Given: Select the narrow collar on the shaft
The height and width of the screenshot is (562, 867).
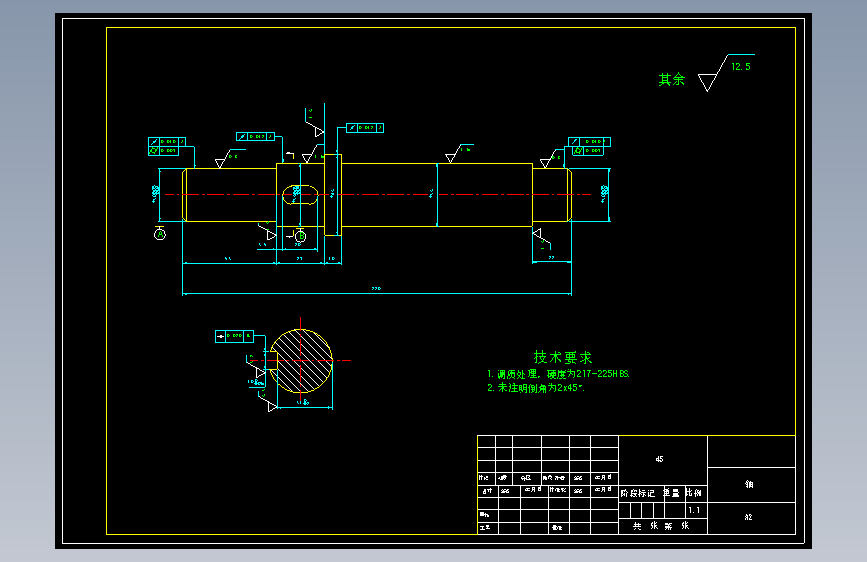Looking at the screenshot, I should (333, 195).
